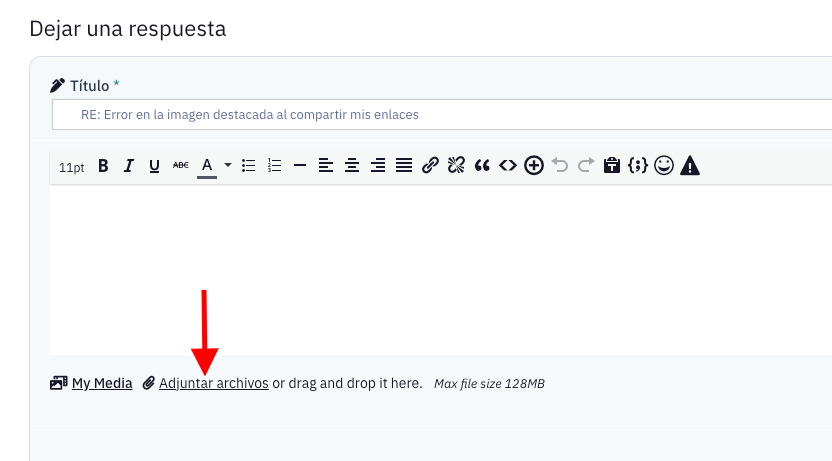Click the paperclip attach icon
This screenshot has width=832, height=461.
point(149,383)
